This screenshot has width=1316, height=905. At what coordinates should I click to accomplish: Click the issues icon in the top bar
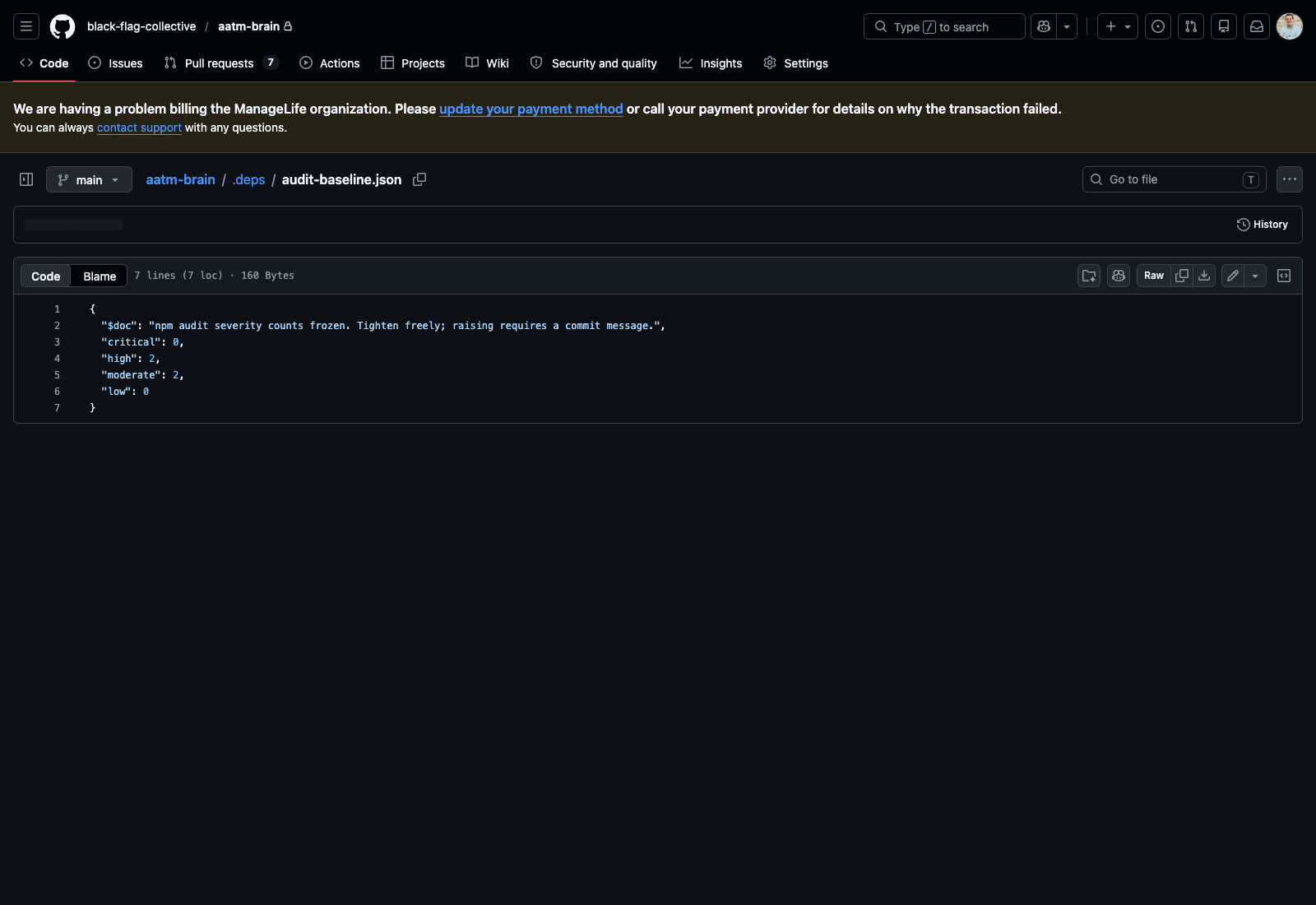[x=1158, y=26]
